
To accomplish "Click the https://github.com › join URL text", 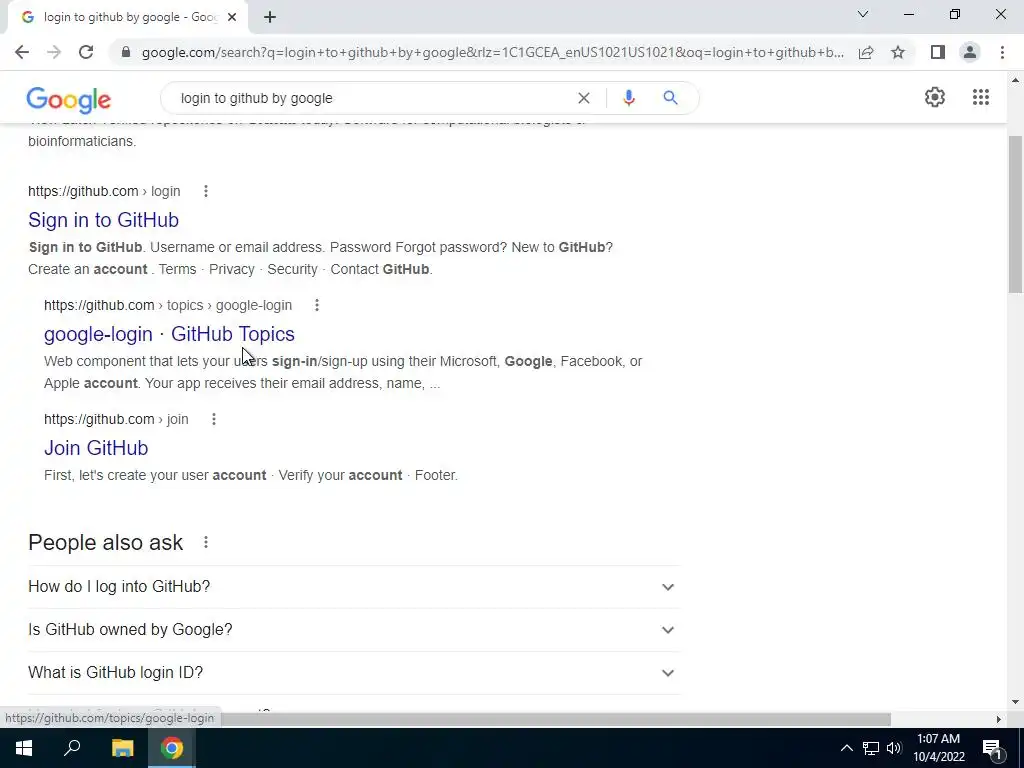I will [x=116, y=419].
